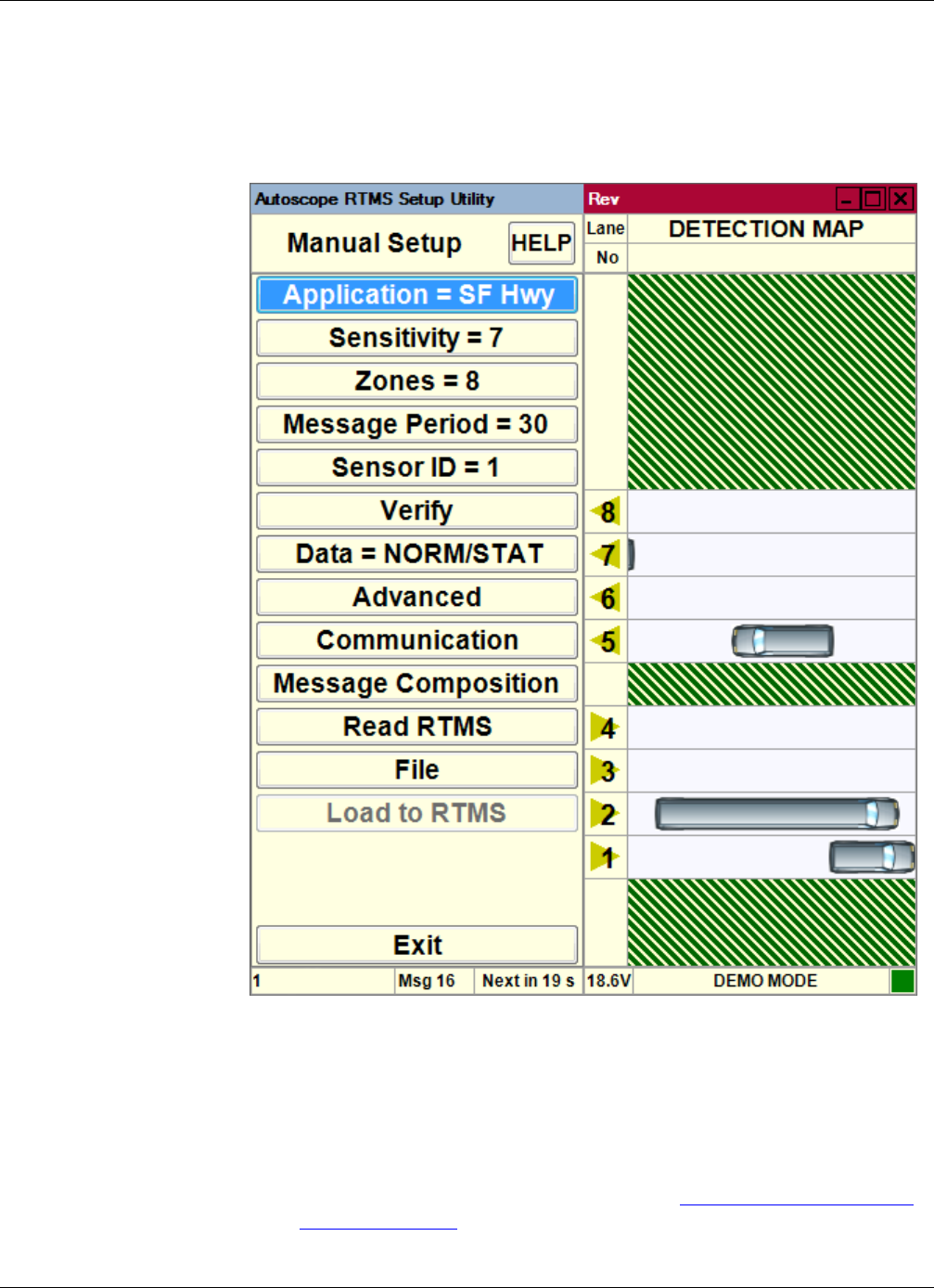Select lane 4 direction arrow
934x1288 pixels.
click(605, 728)
